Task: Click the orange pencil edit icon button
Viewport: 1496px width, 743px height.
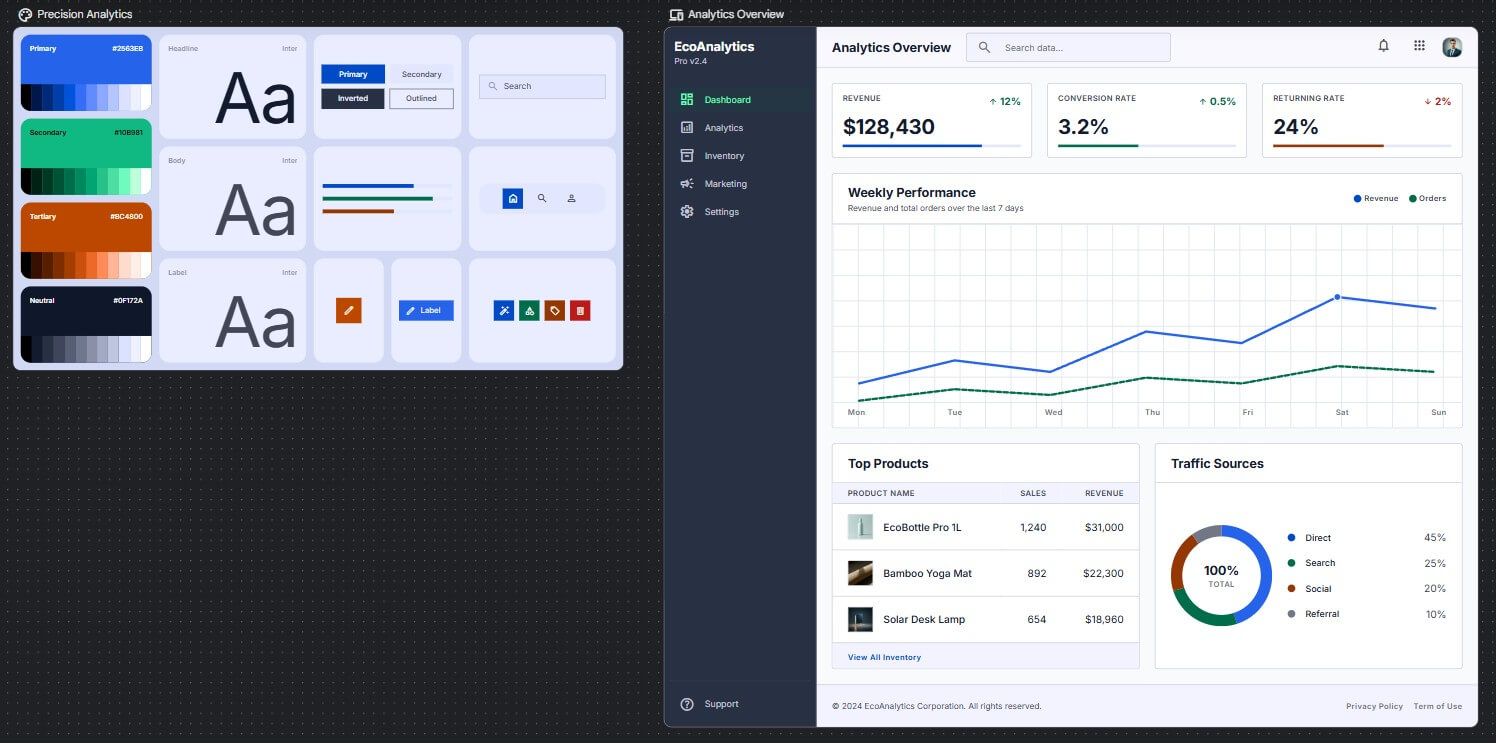Action: pos(349,311)
